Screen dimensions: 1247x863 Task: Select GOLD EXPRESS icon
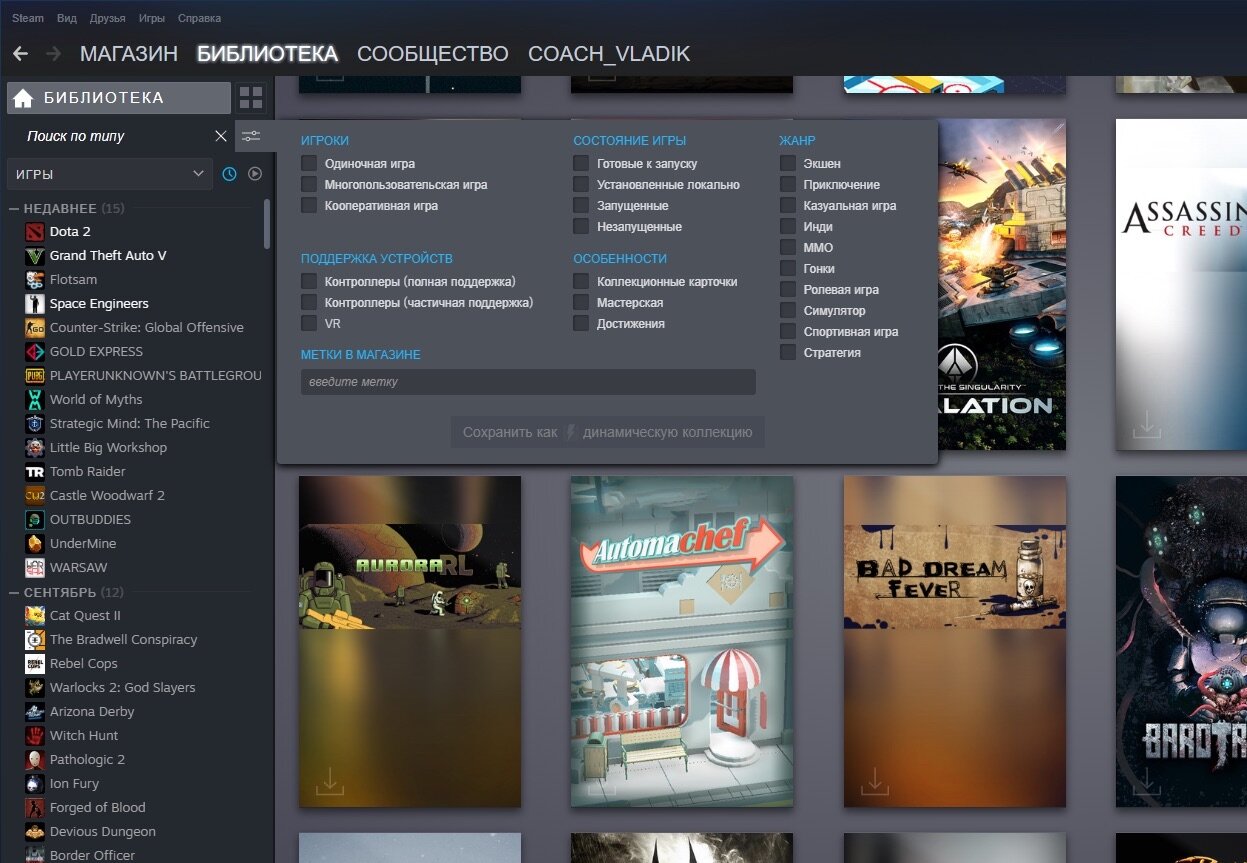point(35,351)
